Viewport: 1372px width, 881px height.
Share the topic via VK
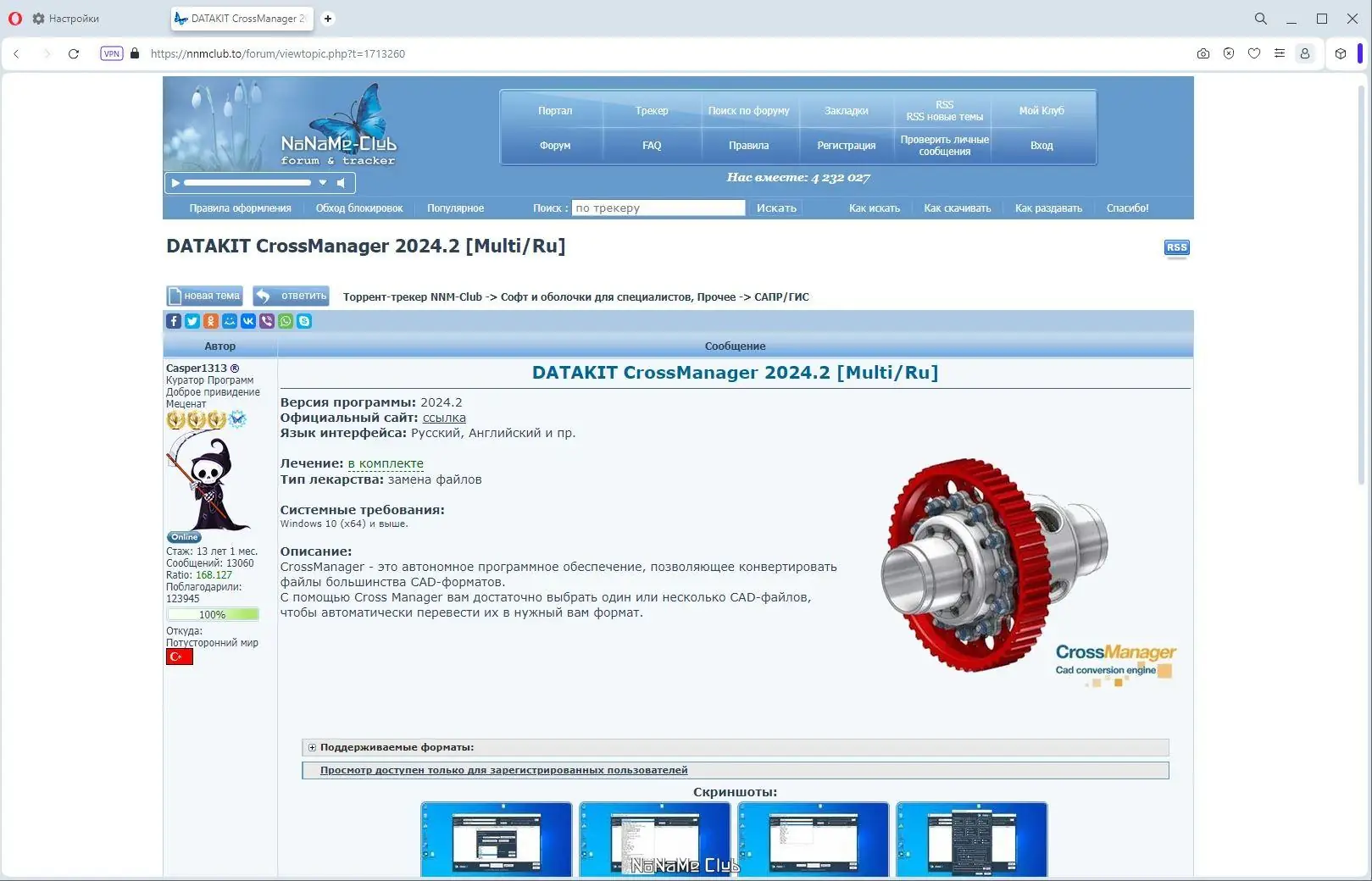pyautogui.click(x=248, y=321)
